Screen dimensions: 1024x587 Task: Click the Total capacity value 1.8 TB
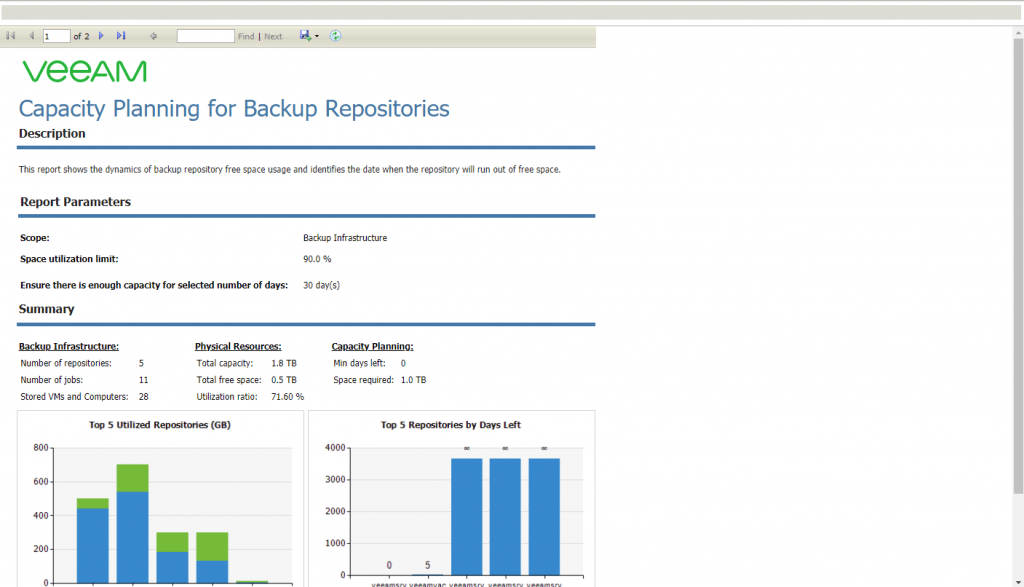click(x=284, y=363)
